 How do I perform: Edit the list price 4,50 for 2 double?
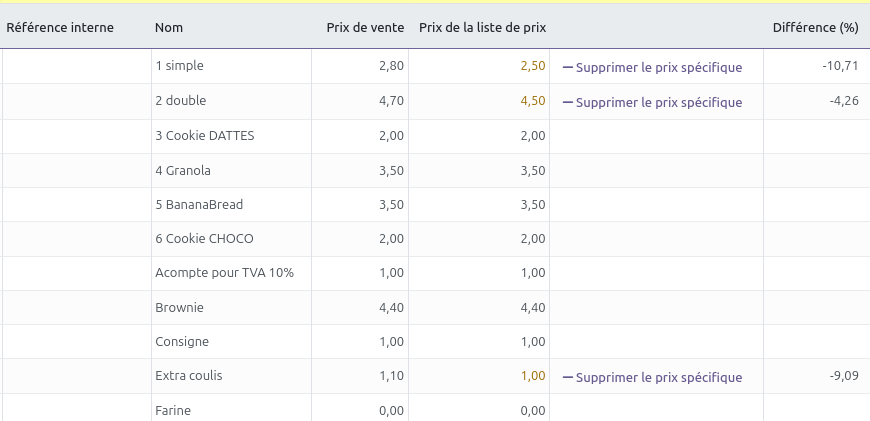532,101
